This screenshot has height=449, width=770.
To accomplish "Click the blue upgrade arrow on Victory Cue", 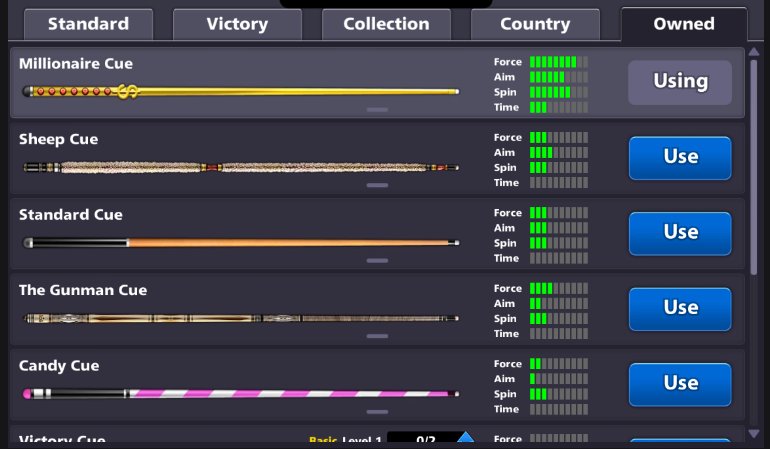I will point(466,436).
